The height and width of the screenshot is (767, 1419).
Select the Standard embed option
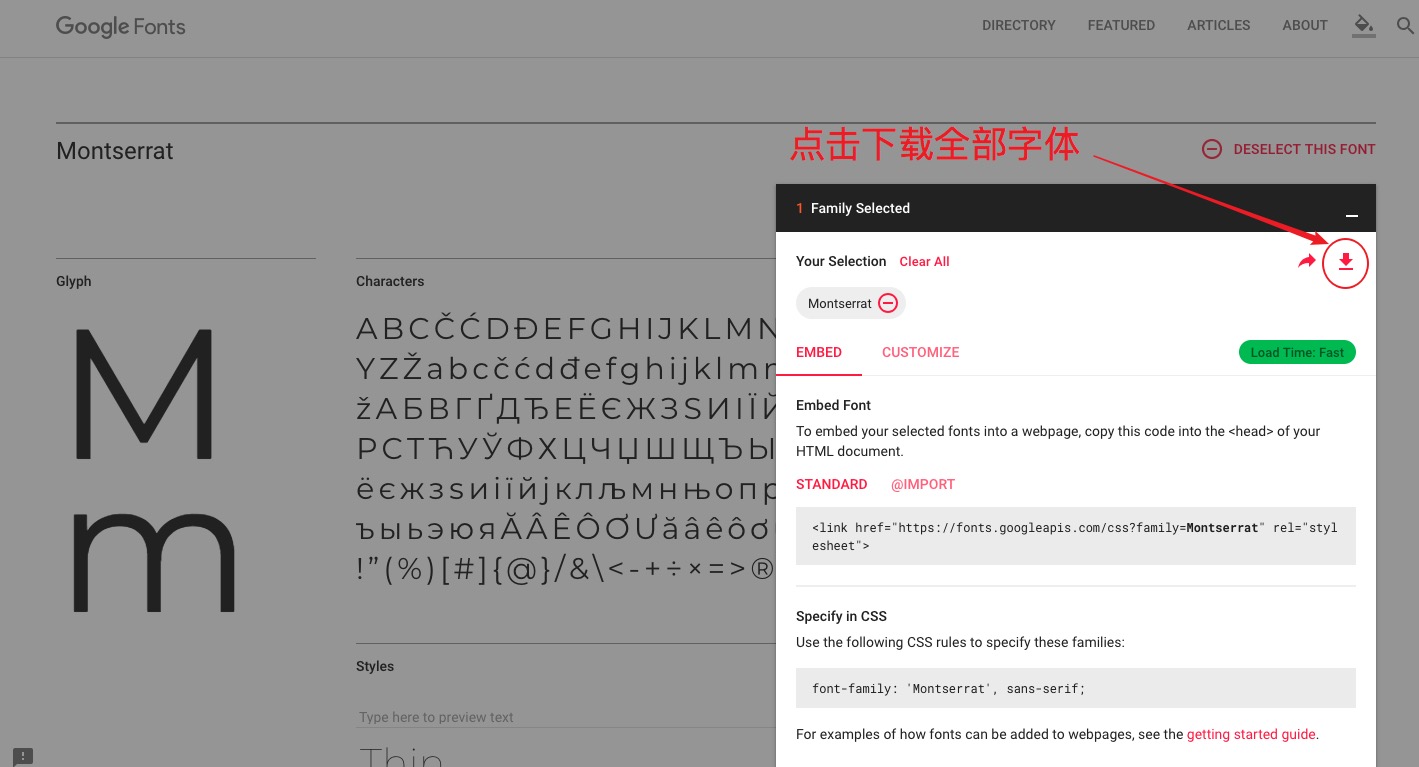click(831, 484)
